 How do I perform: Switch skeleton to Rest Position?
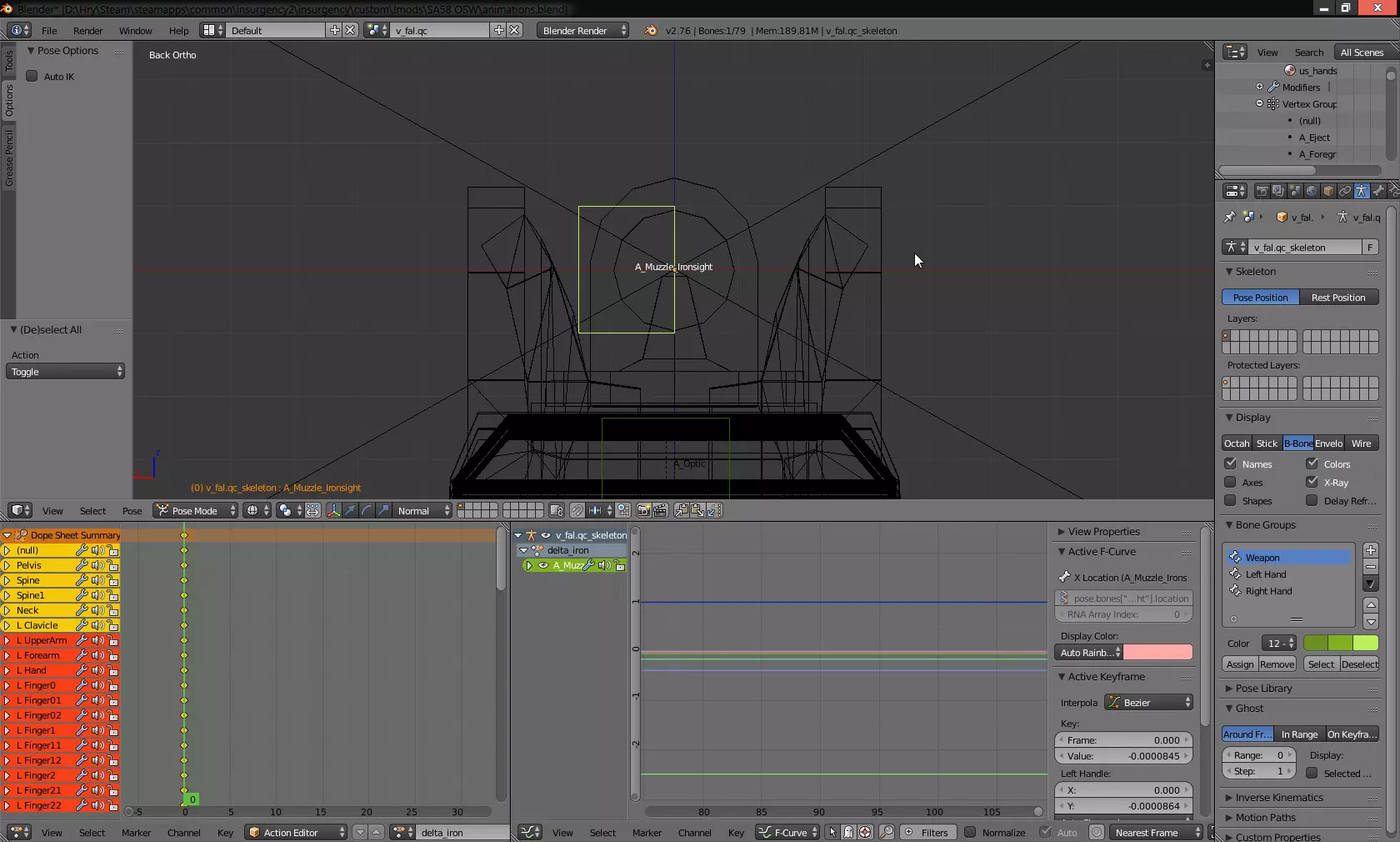pos(1337,298)
